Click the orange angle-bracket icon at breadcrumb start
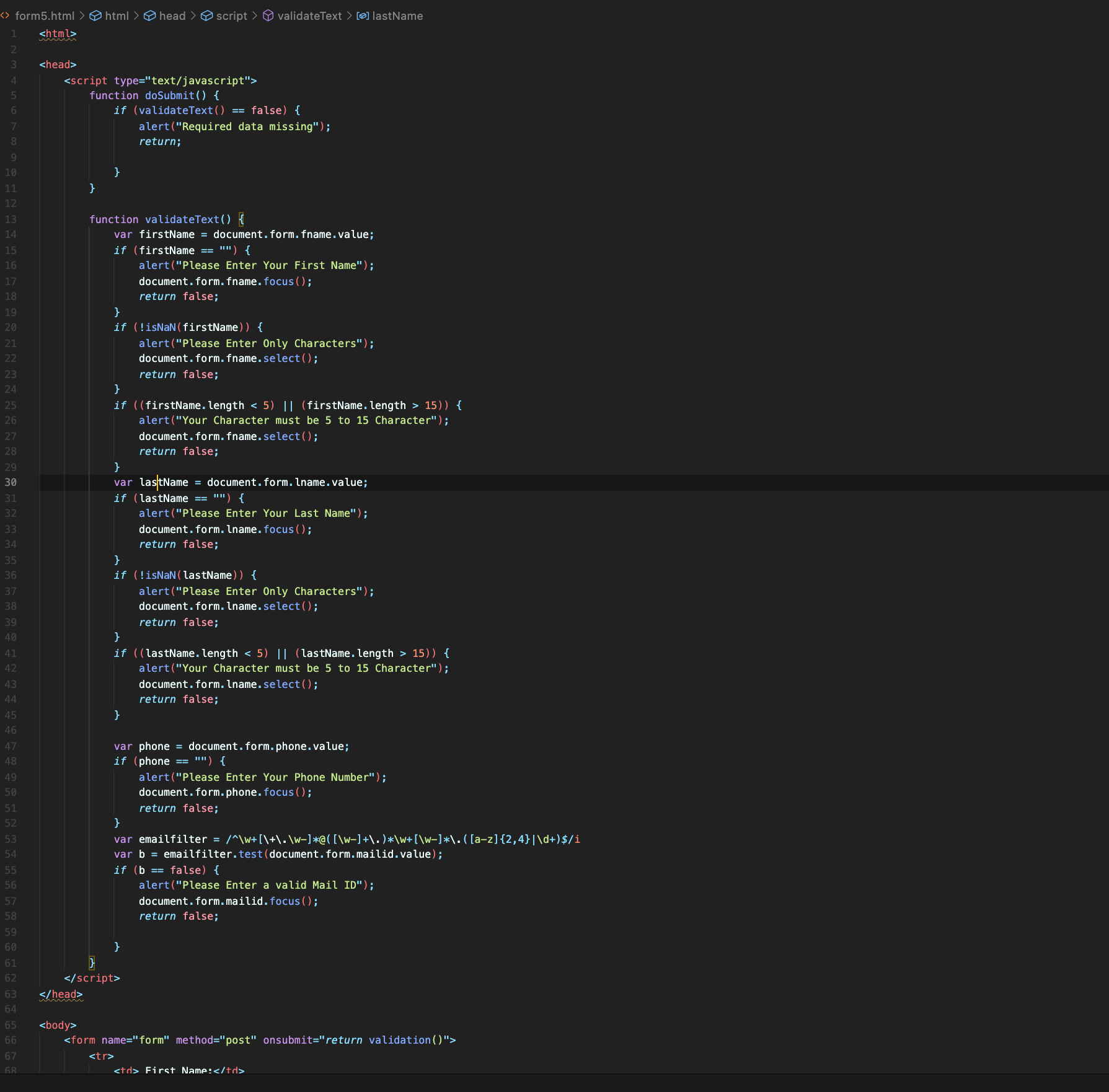The image size is (1109, 1092). tap(5, 15)
